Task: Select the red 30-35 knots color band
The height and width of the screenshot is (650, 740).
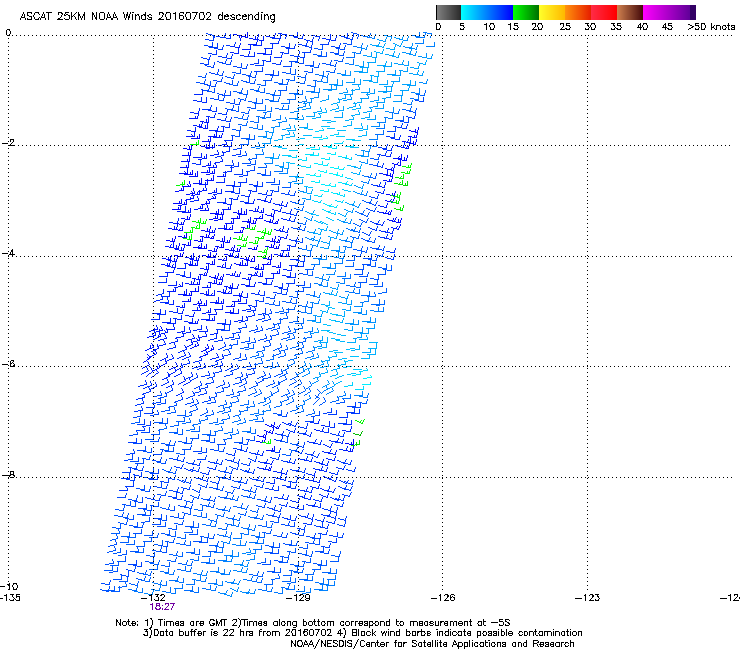Action: [604, 12]
